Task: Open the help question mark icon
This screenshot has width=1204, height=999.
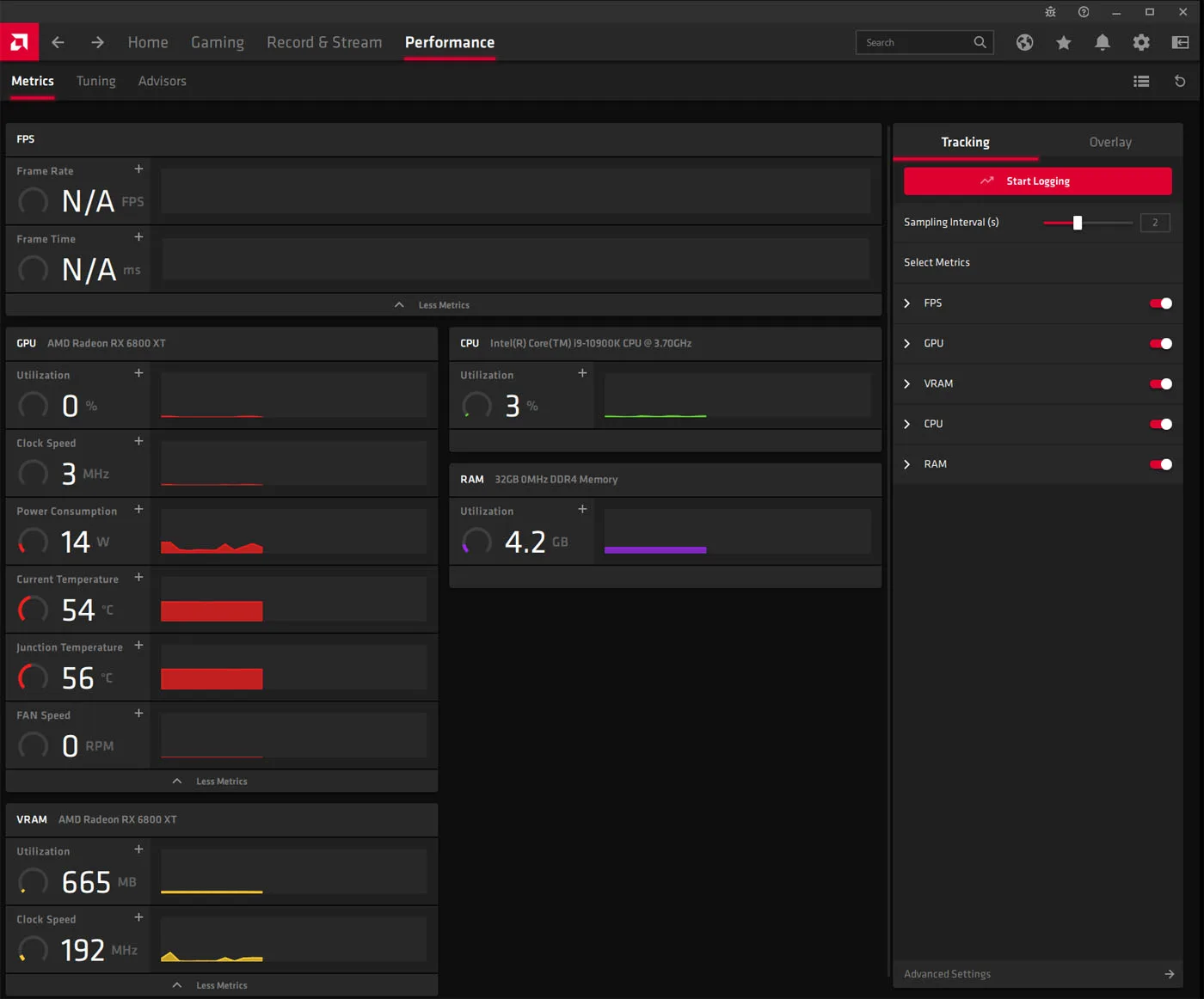Action: (x=1084, y=12)
